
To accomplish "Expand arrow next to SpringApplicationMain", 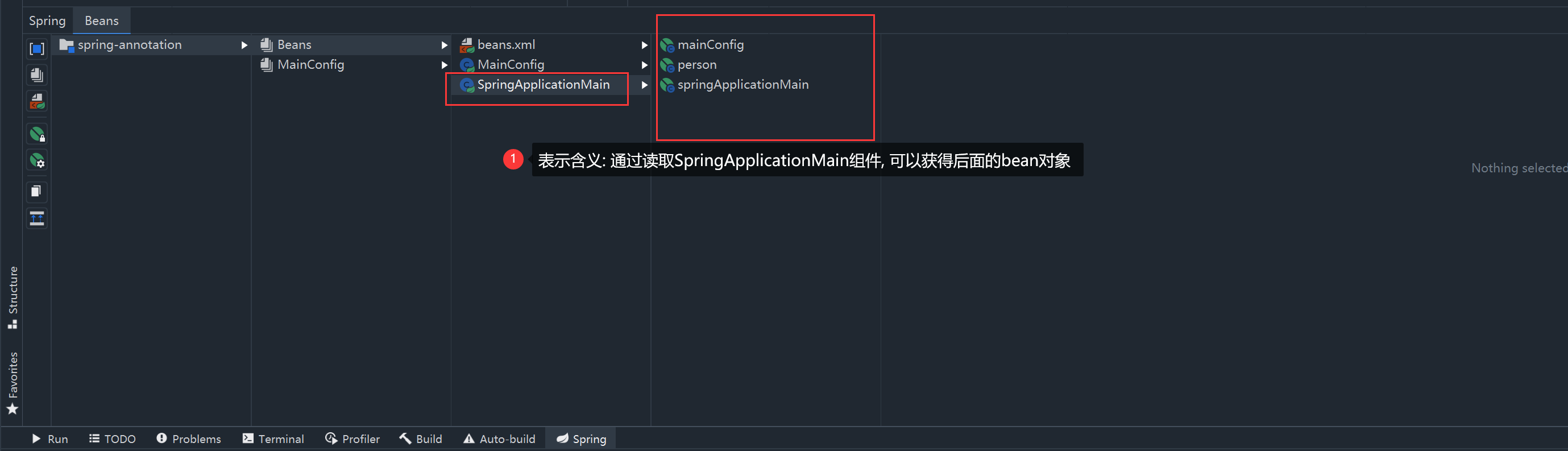I will [x=645, y=85].
